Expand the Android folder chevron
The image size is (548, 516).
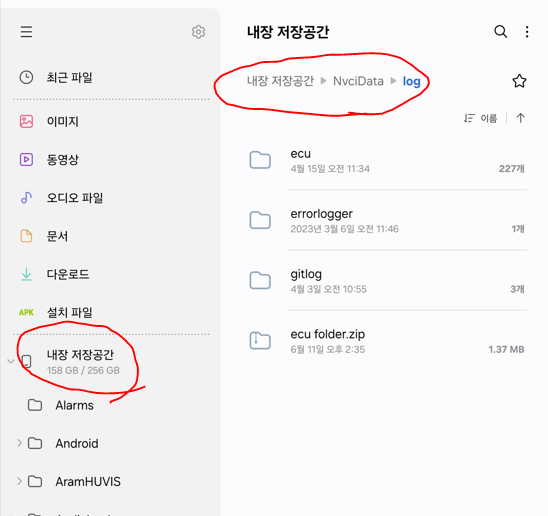20,443
